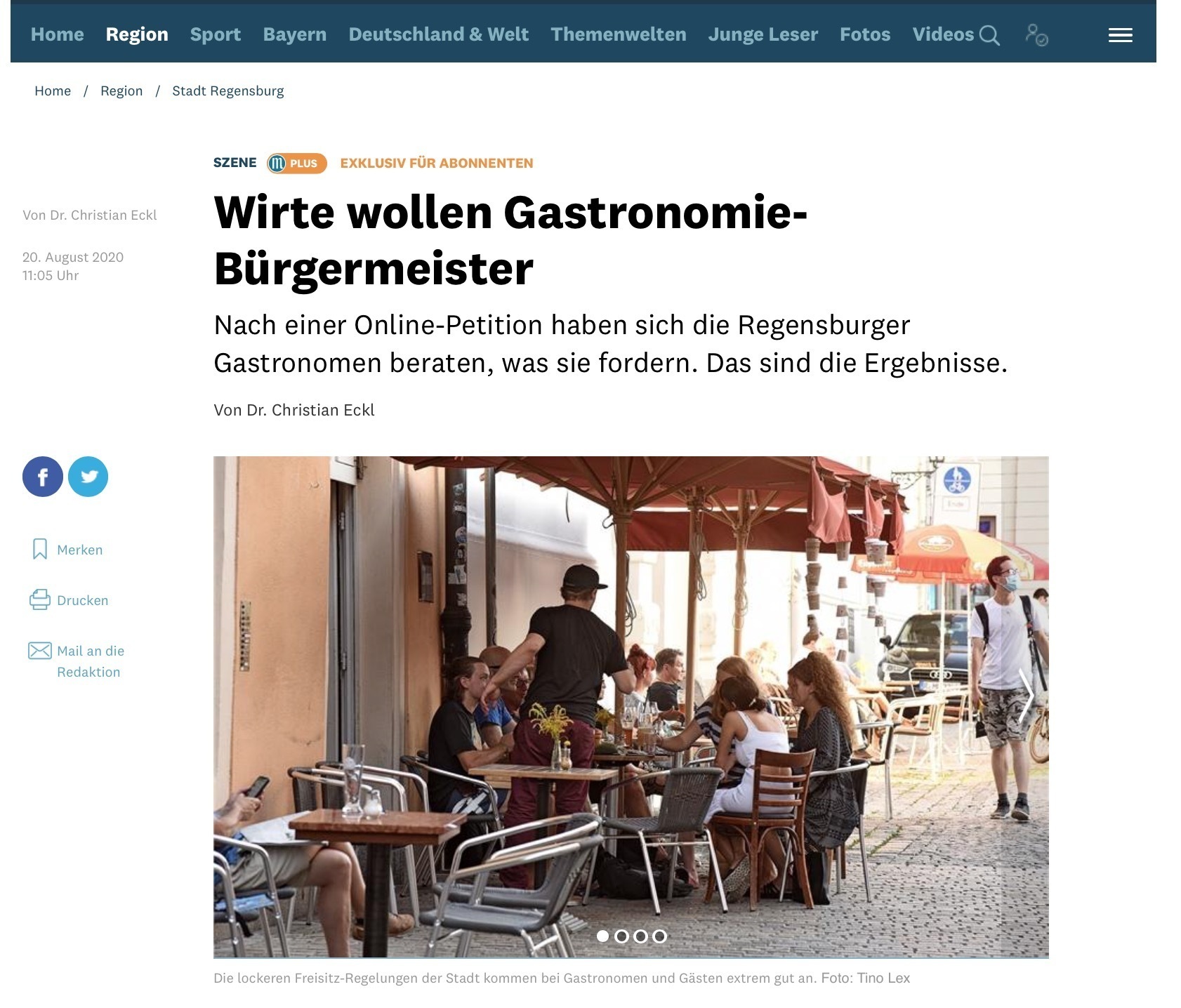Image resolution: width=1181 pixels, height=1008 pixels.
Task: Open the Sport menu item
Action: tap(216, 34)
